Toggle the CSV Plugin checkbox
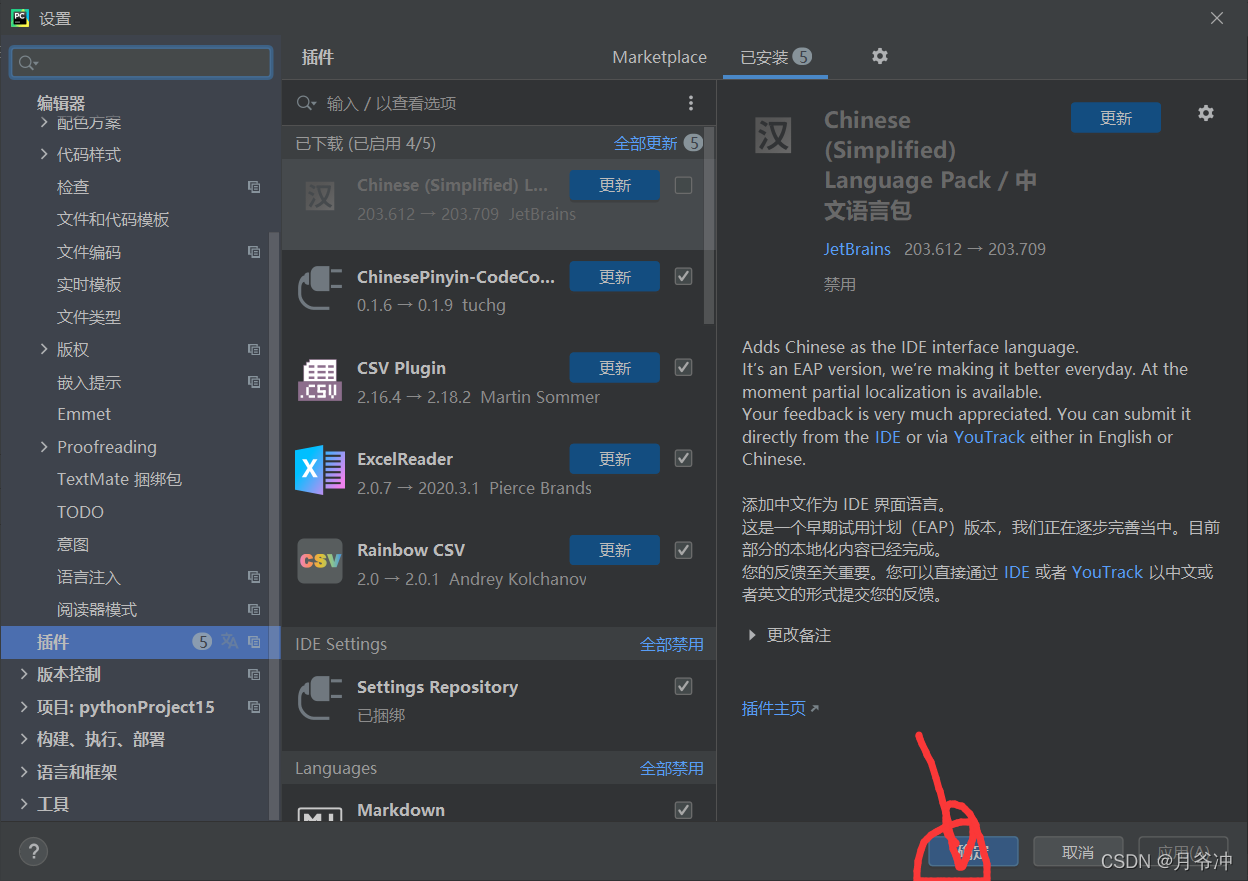The image size is (1248, 881). [x=683, y=367]
